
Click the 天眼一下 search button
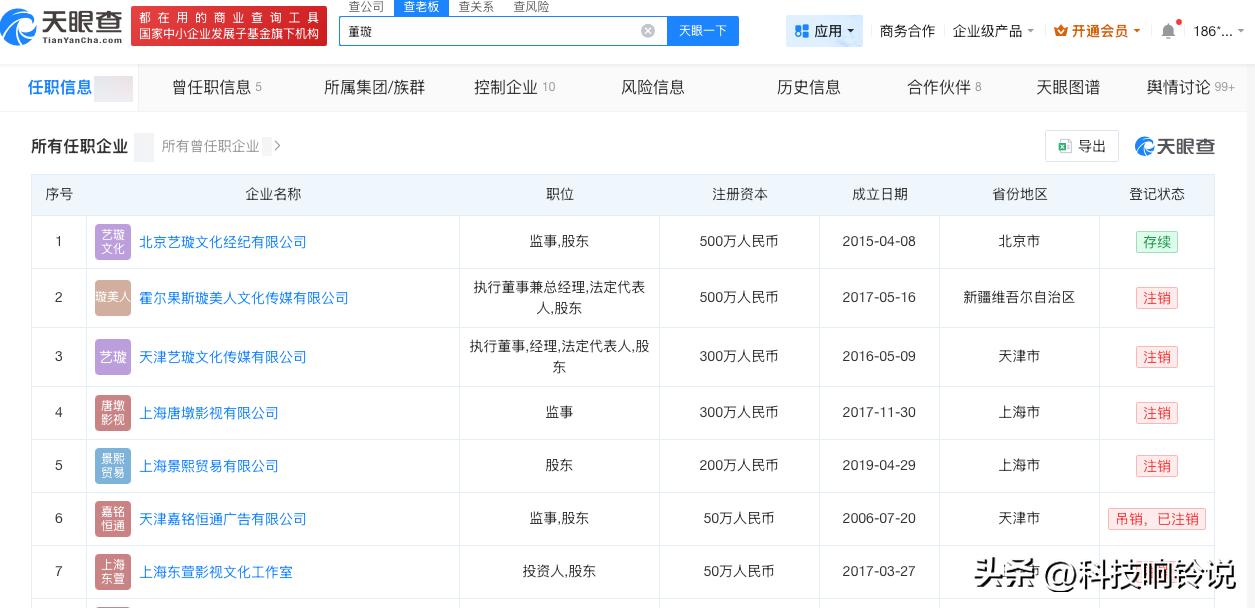click(702, 31)
